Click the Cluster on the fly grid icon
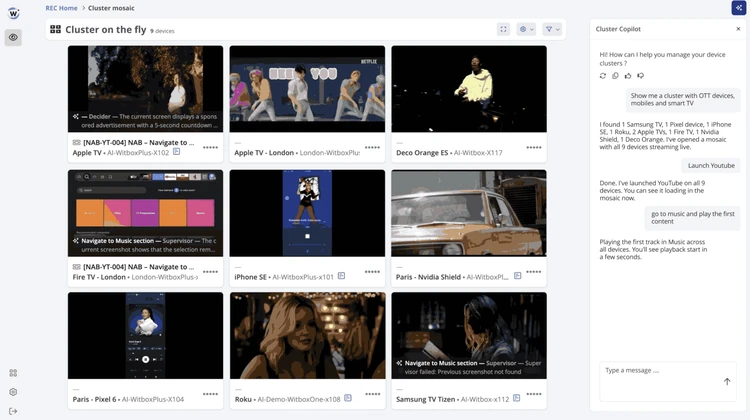Viewport: 750px width, 420px height. [55, 30]
